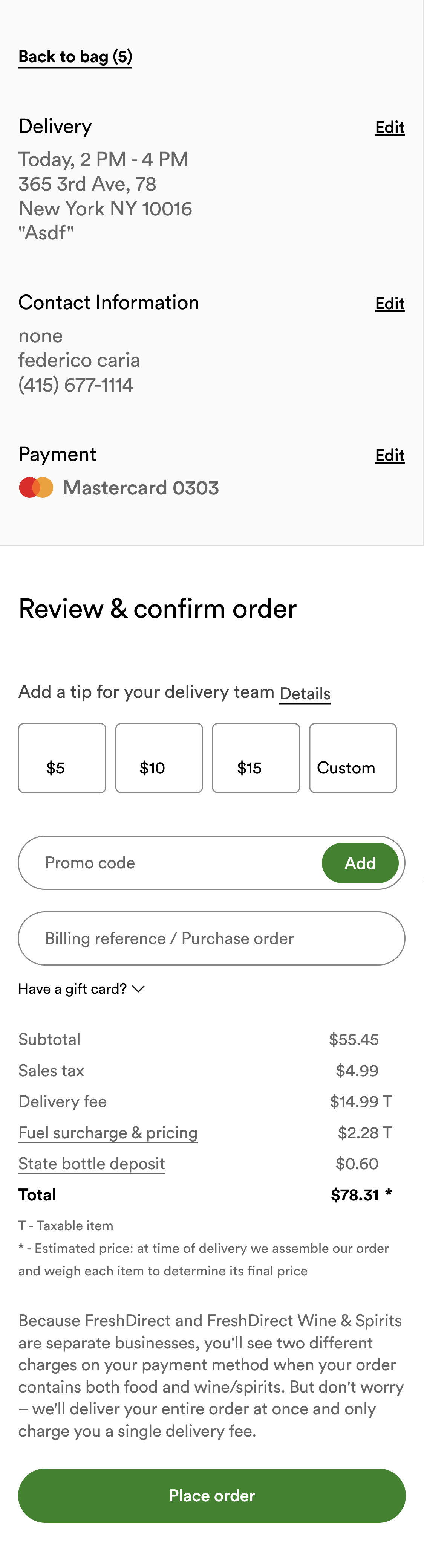Open the tip Details link

[x=305, y=694]
